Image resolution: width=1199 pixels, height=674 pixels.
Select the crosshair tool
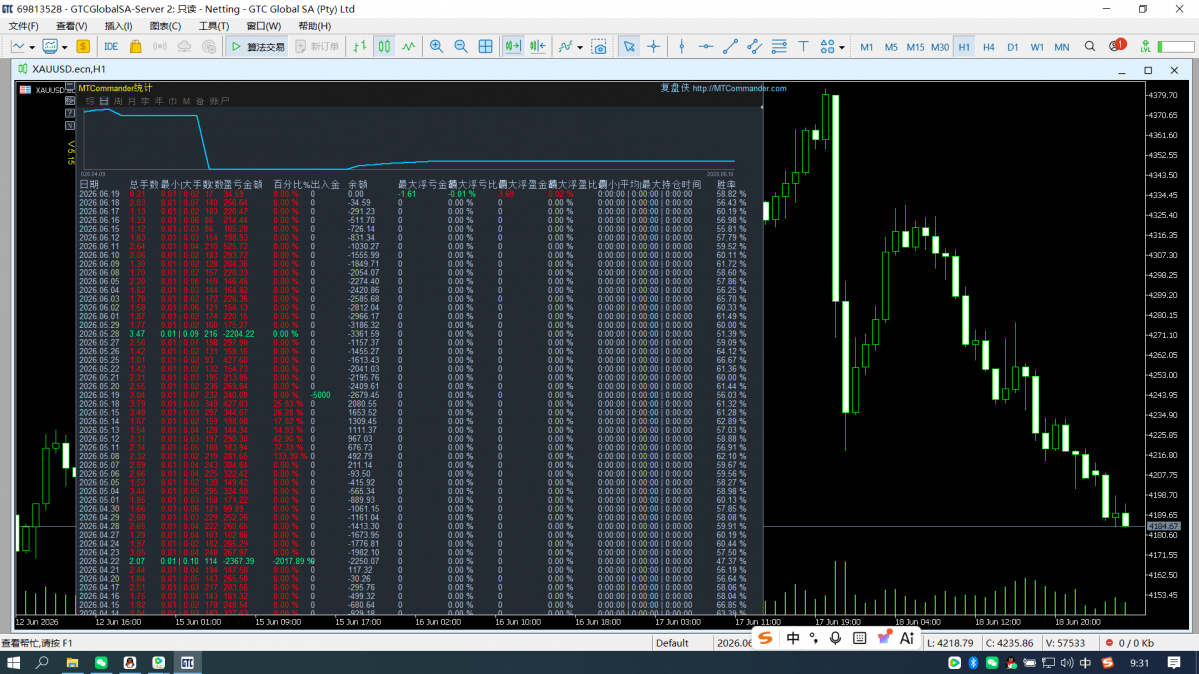653,47
